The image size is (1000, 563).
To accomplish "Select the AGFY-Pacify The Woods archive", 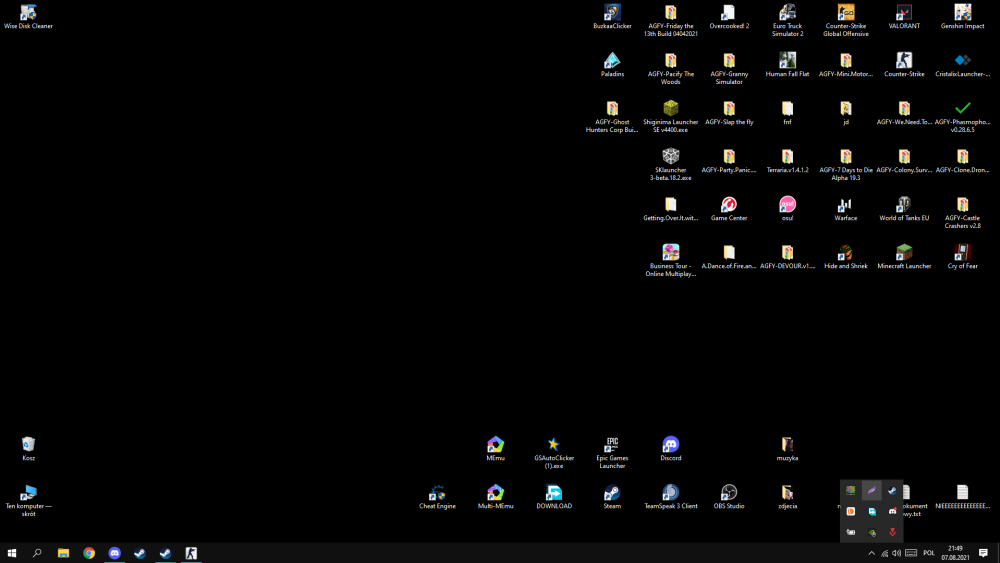I will click(x=670, y=68).
